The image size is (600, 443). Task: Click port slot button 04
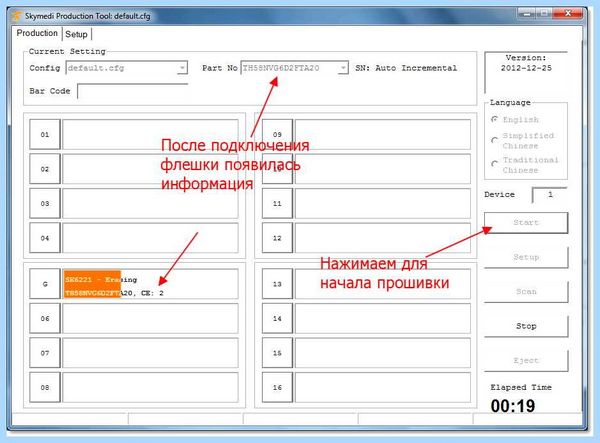point(45,238)
